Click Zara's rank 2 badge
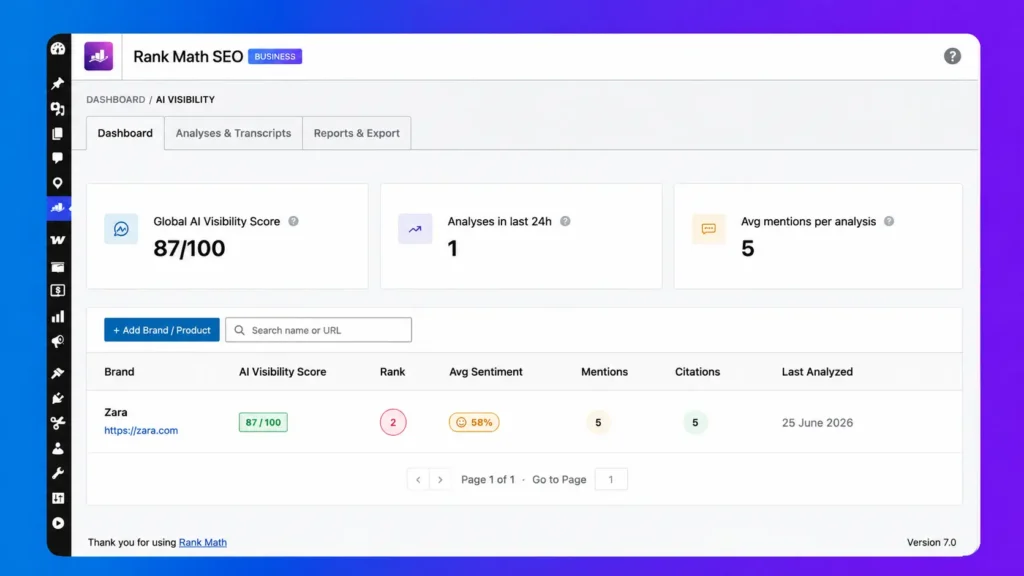1024x576 pixels. coord(393,423)
